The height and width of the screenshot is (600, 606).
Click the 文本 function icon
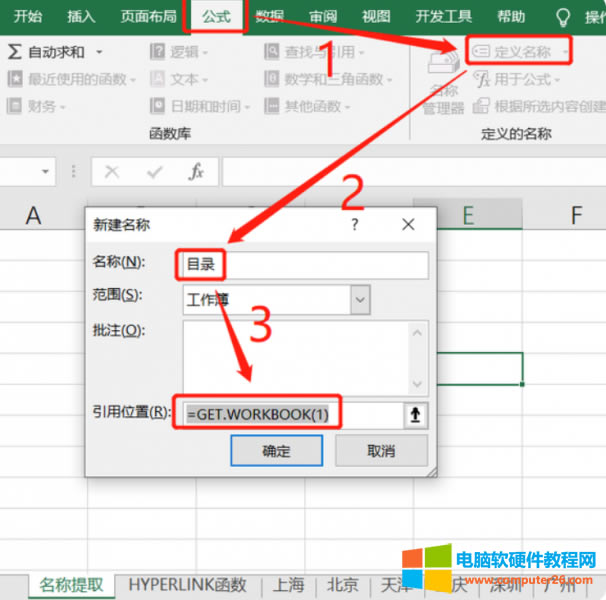click(157, 79)
